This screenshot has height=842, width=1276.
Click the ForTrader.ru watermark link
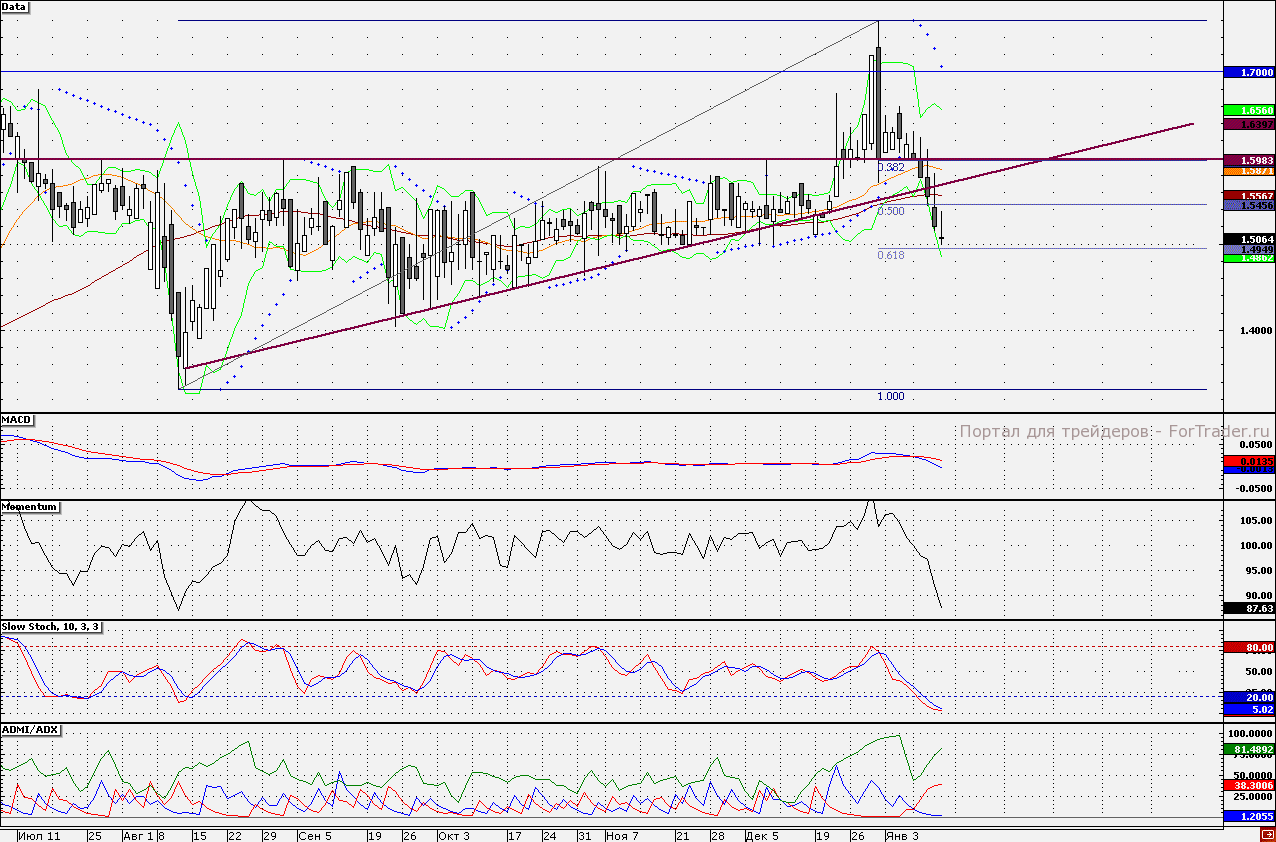pyautogui.click(x=1114, y=432)
